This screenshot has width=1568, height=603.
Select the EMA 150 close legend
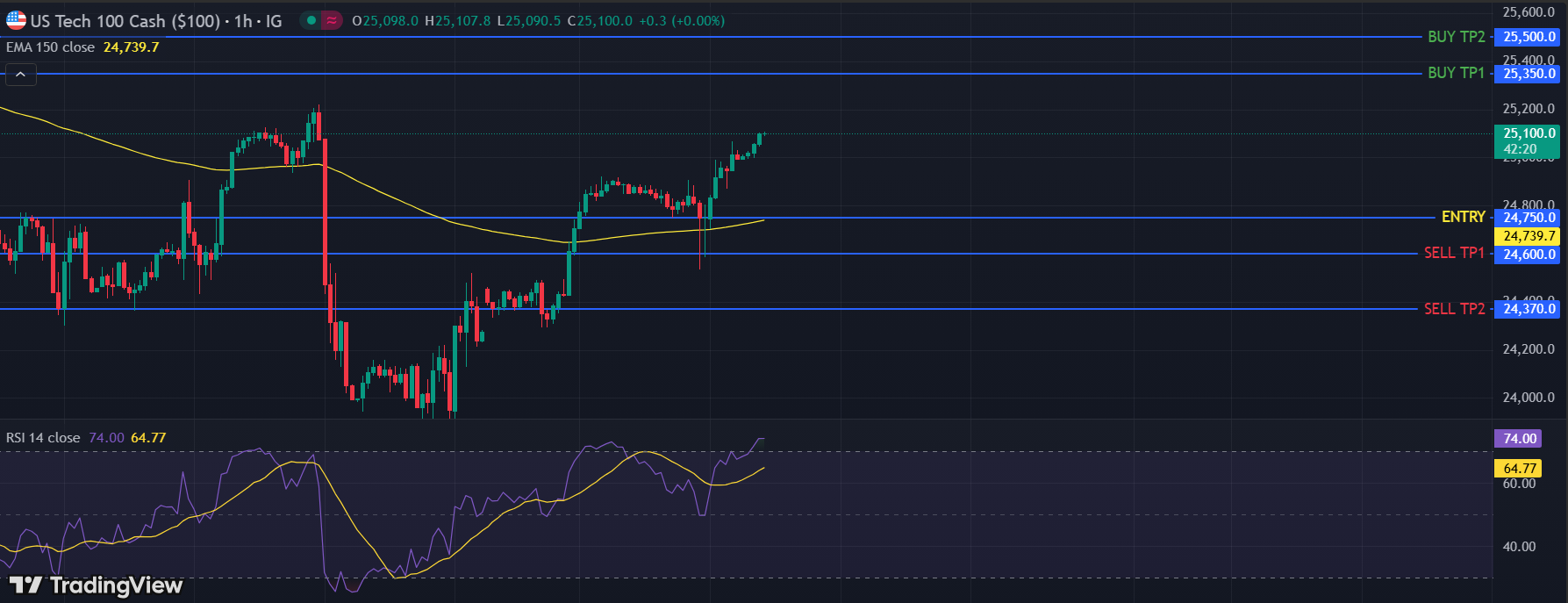(50, 47)
